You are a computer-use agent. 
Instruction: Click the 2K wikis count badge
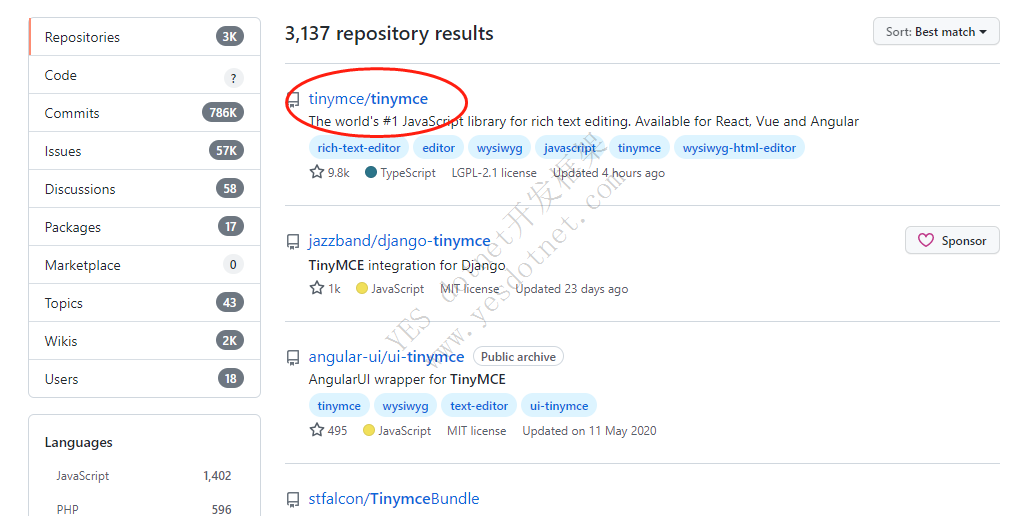tap(229, 340)
